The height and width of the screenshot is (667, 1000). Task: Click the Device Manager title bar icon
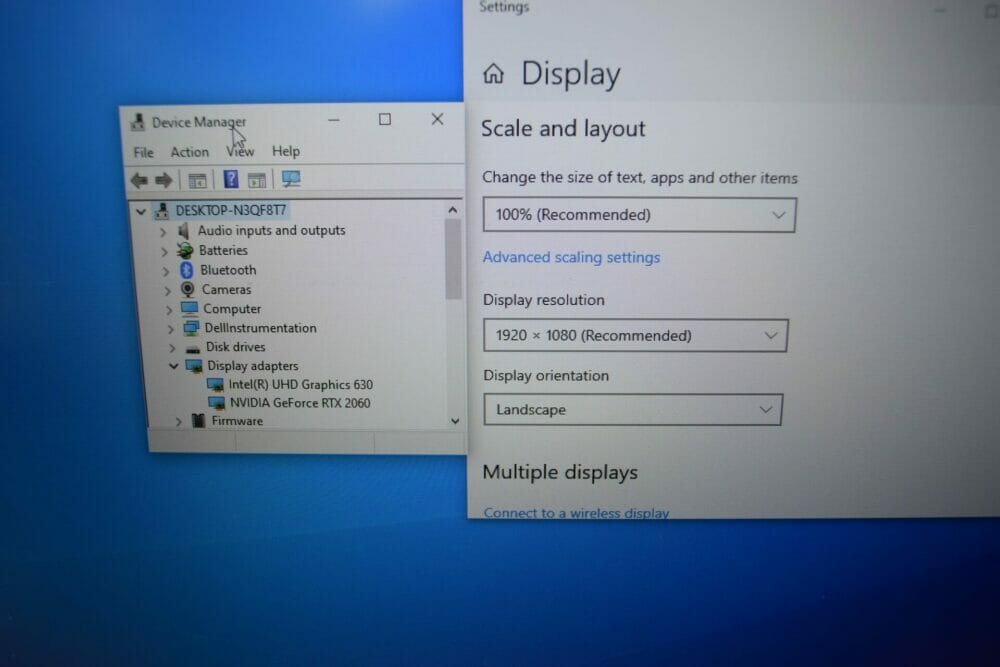[138, 122]
